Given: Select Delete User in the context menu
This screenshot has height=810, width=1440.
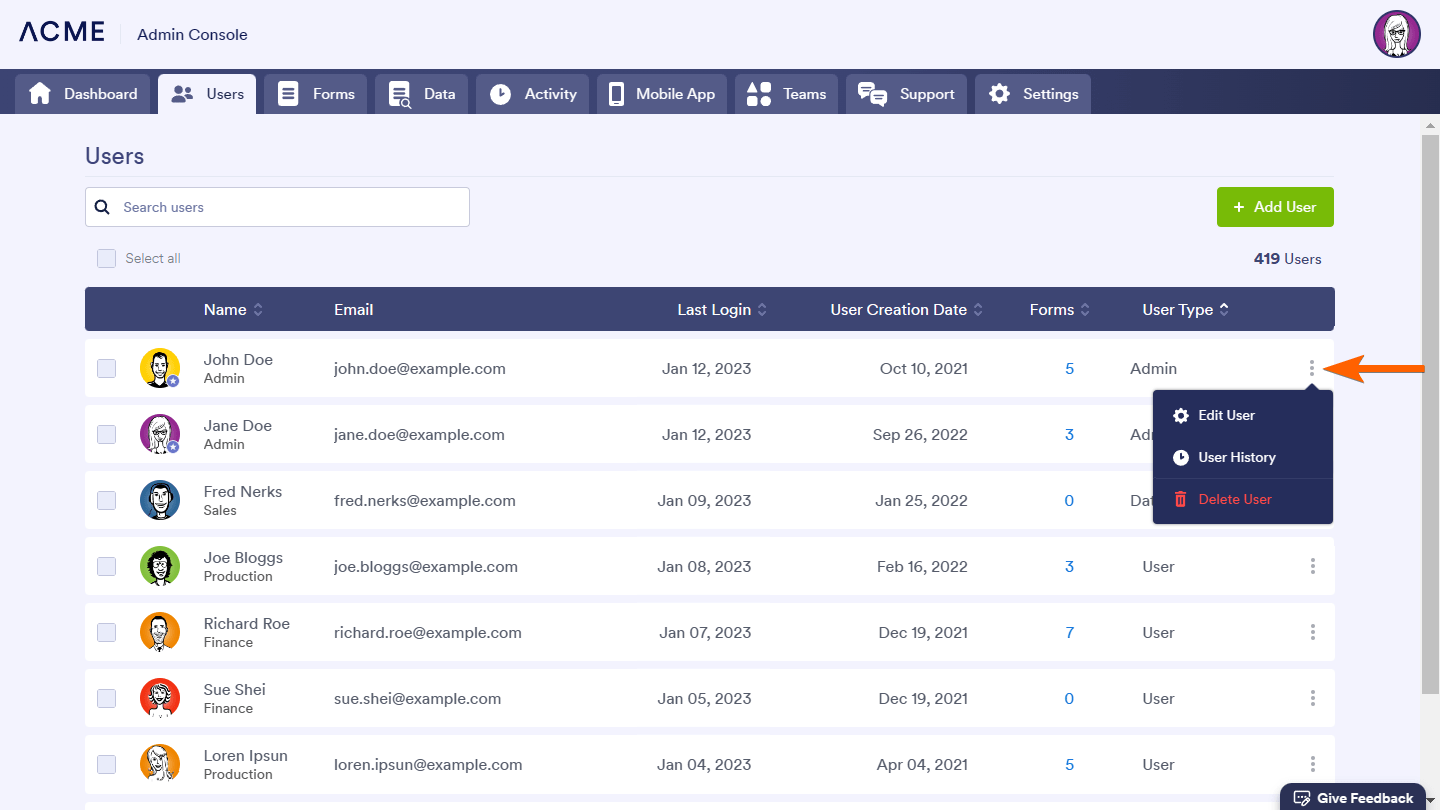Looking at the screenshot, I should click(1234, 499).
